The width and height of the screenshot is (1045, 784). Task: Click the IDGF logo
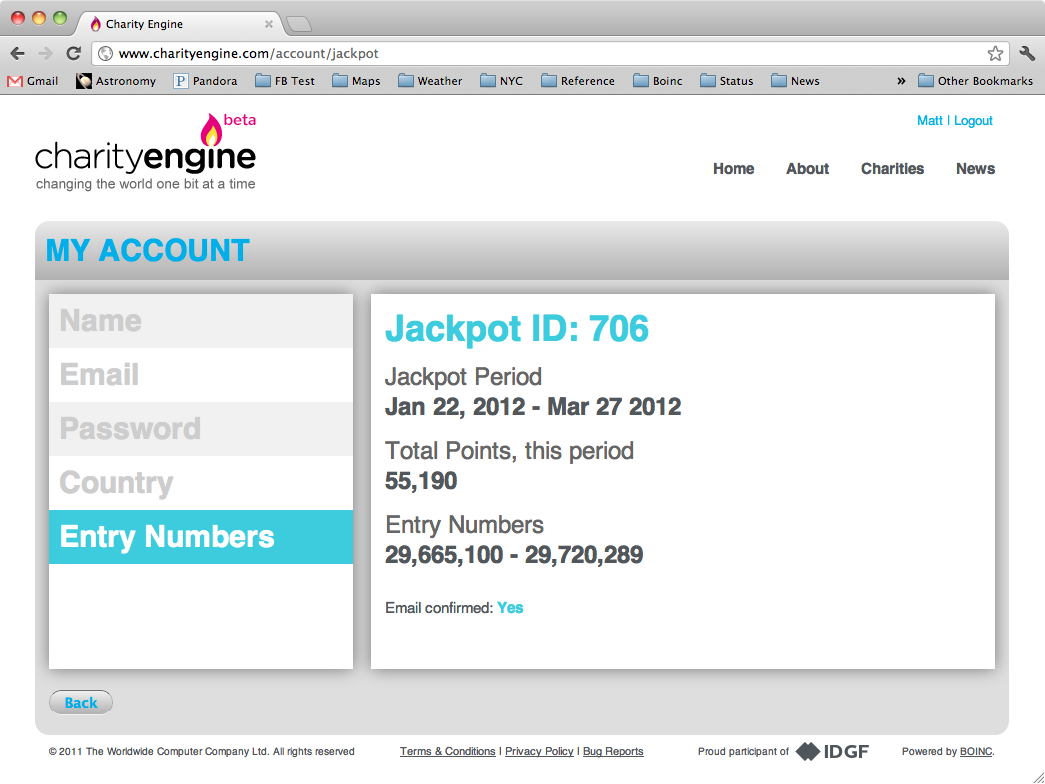point(832,751)
